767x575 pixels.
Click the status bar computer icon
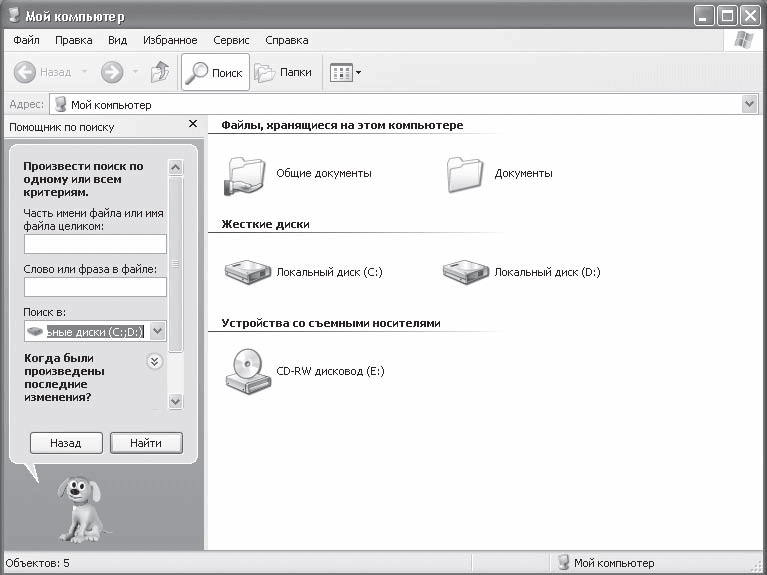pos(564,562)
